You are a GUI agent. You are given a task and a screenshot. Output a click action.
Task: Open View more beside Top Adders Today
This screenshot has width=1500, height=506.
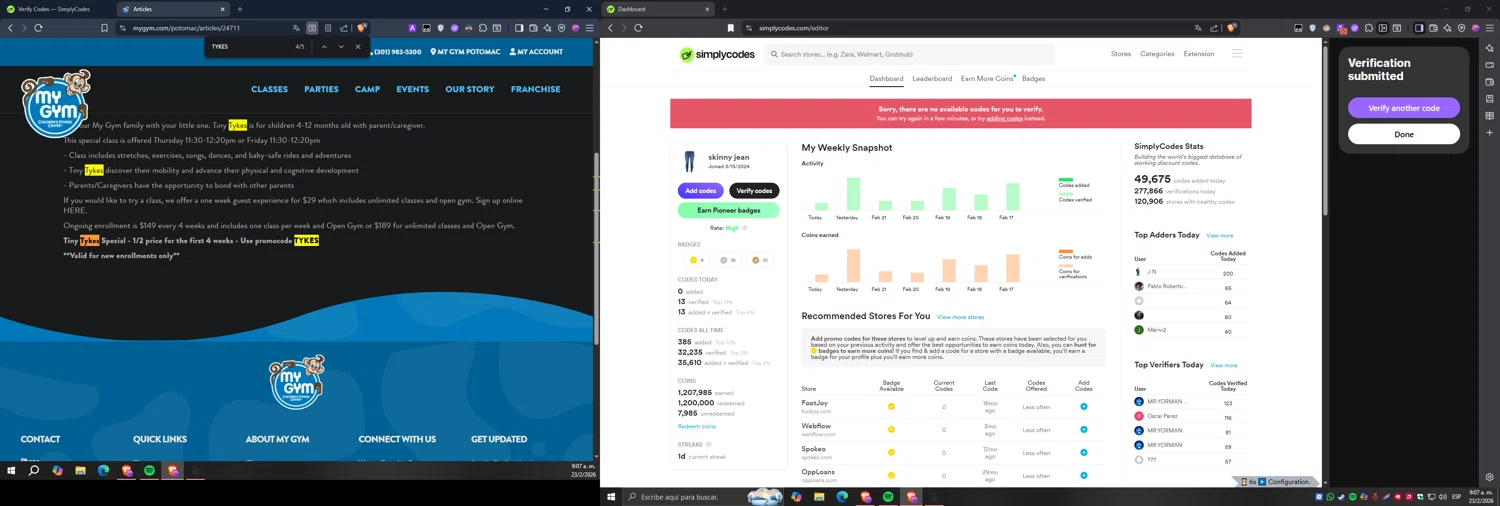(x=1220, y=236)
